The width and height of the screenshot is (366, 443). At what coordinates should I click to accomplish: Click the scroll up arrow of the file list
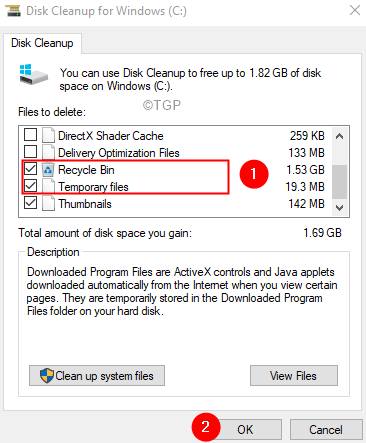click(339, 136)
